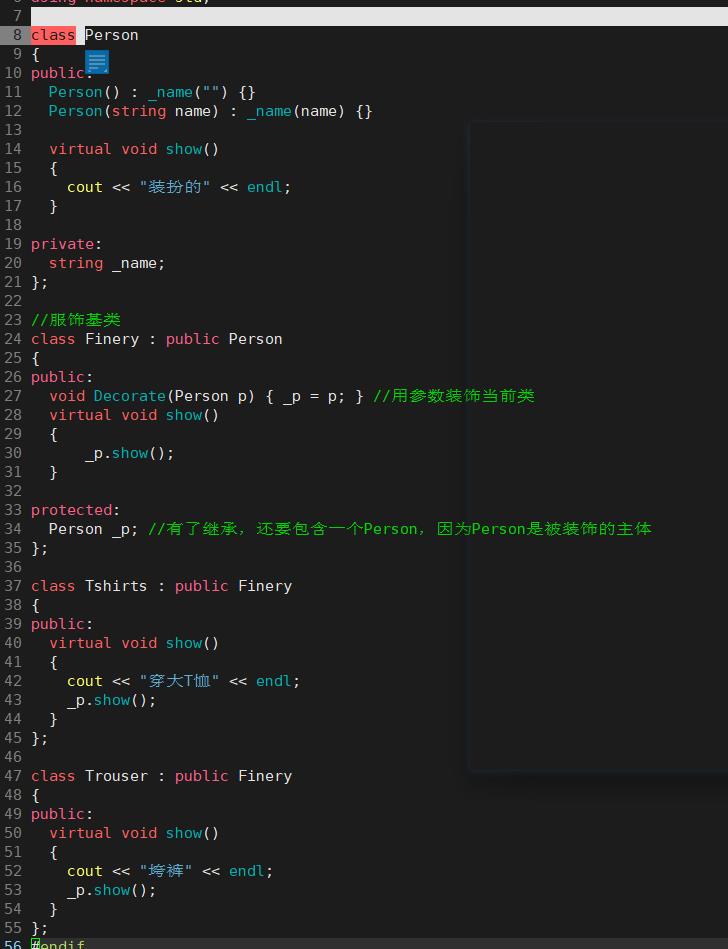This screenshot has height=949, width=728.
Task: Click 'private:' label on line 19
Action: 67,244
